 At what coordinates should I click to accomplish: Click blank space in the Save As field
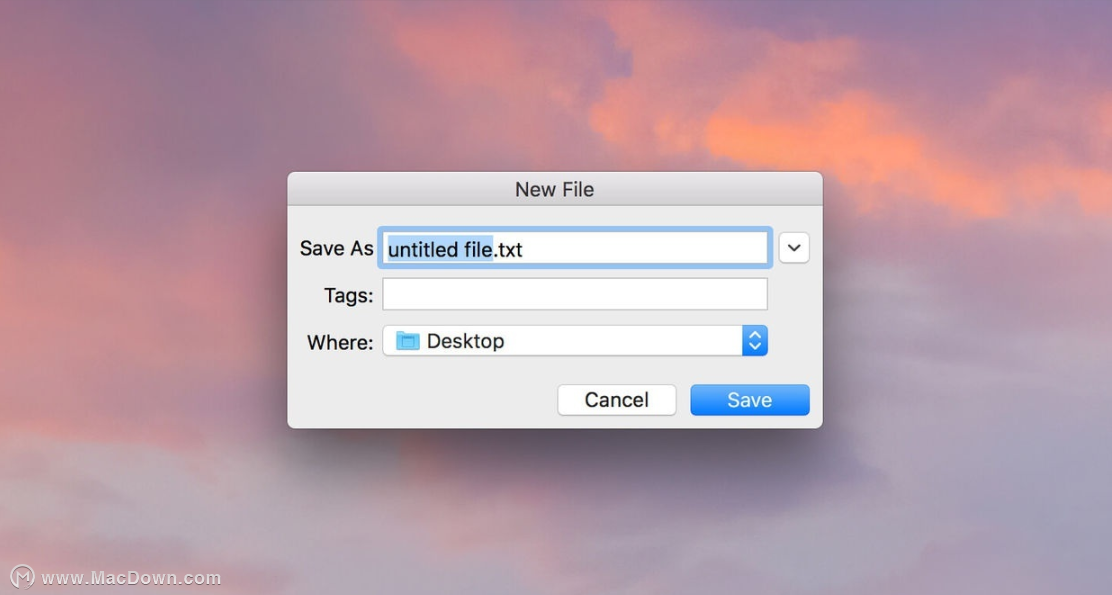pyautogui.click(x=645, y=248)
